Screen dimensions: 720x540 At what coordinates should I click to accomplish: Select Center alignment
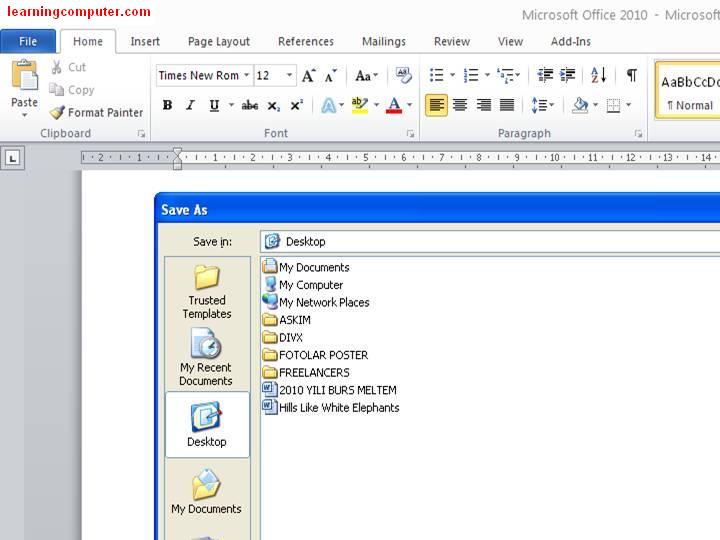pos(460,105)
